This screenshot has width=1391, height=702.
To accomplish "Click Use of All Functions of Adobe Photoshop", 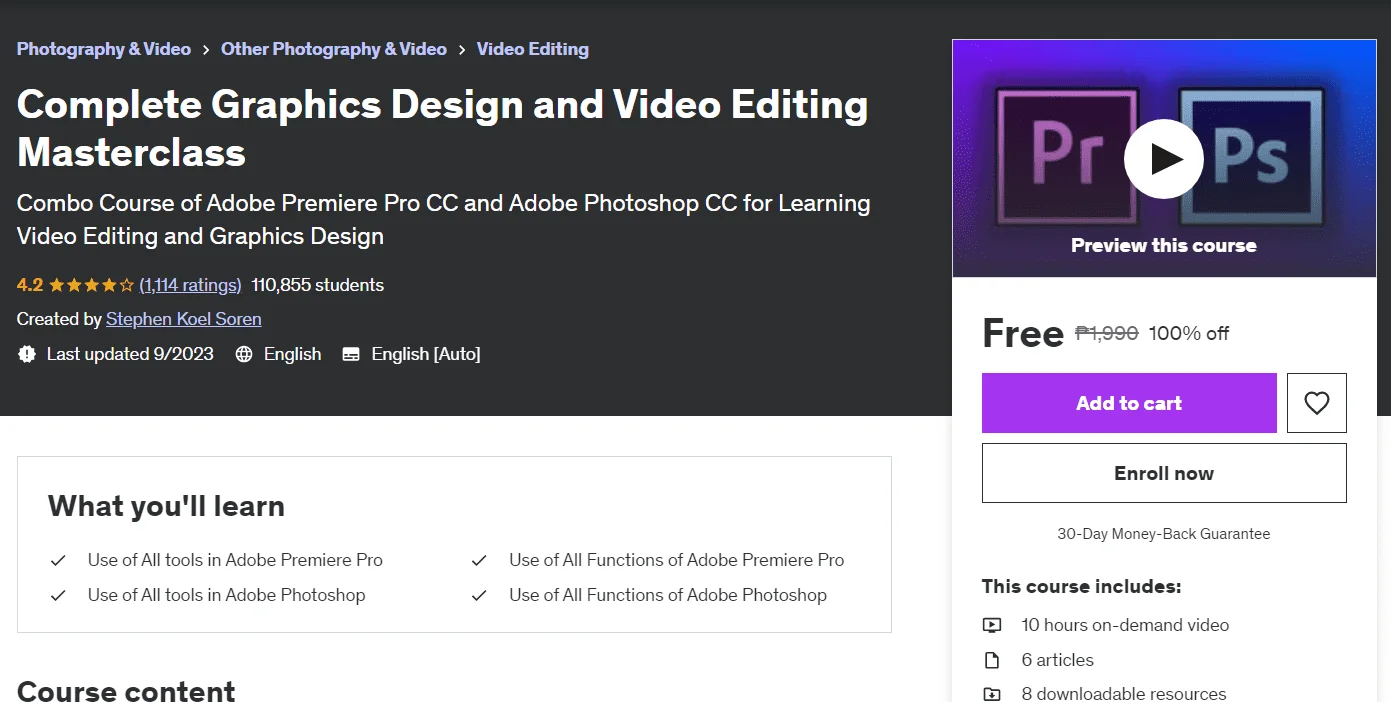I will coord(668,595).
